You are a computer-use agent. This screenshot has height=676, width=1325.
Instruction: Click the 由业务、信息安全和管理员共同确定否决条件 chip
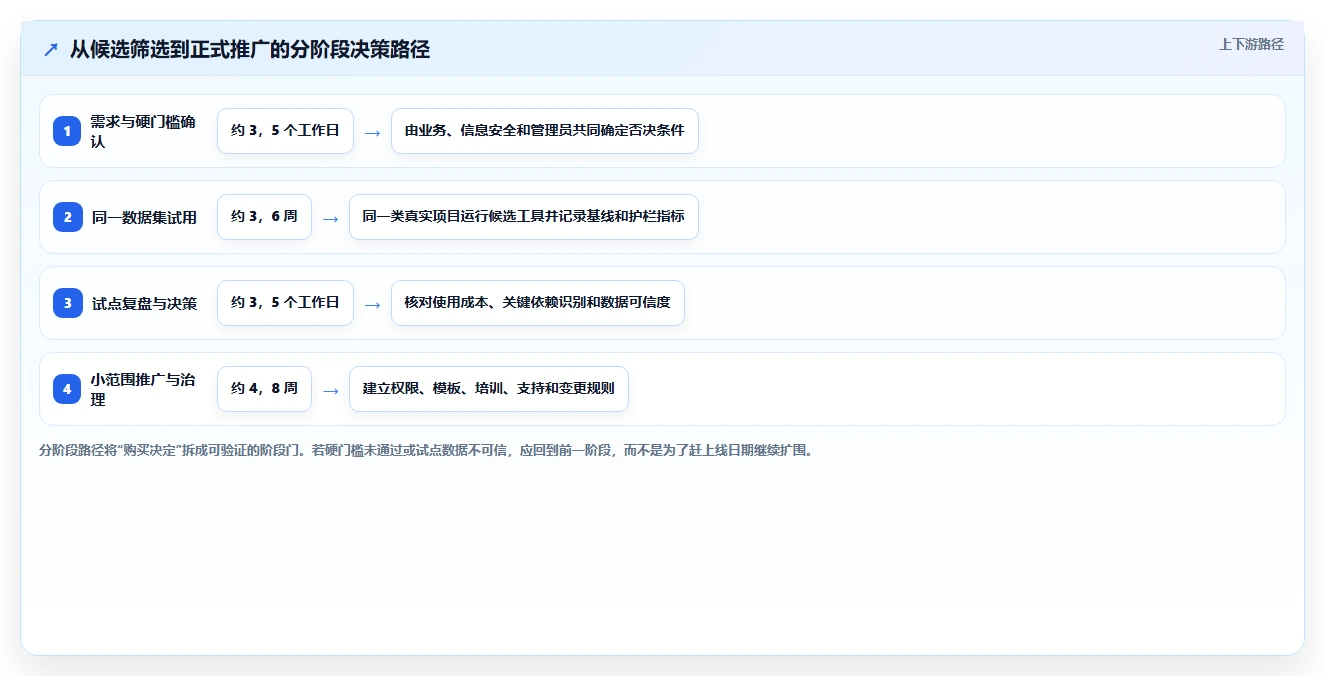(544, 131)
